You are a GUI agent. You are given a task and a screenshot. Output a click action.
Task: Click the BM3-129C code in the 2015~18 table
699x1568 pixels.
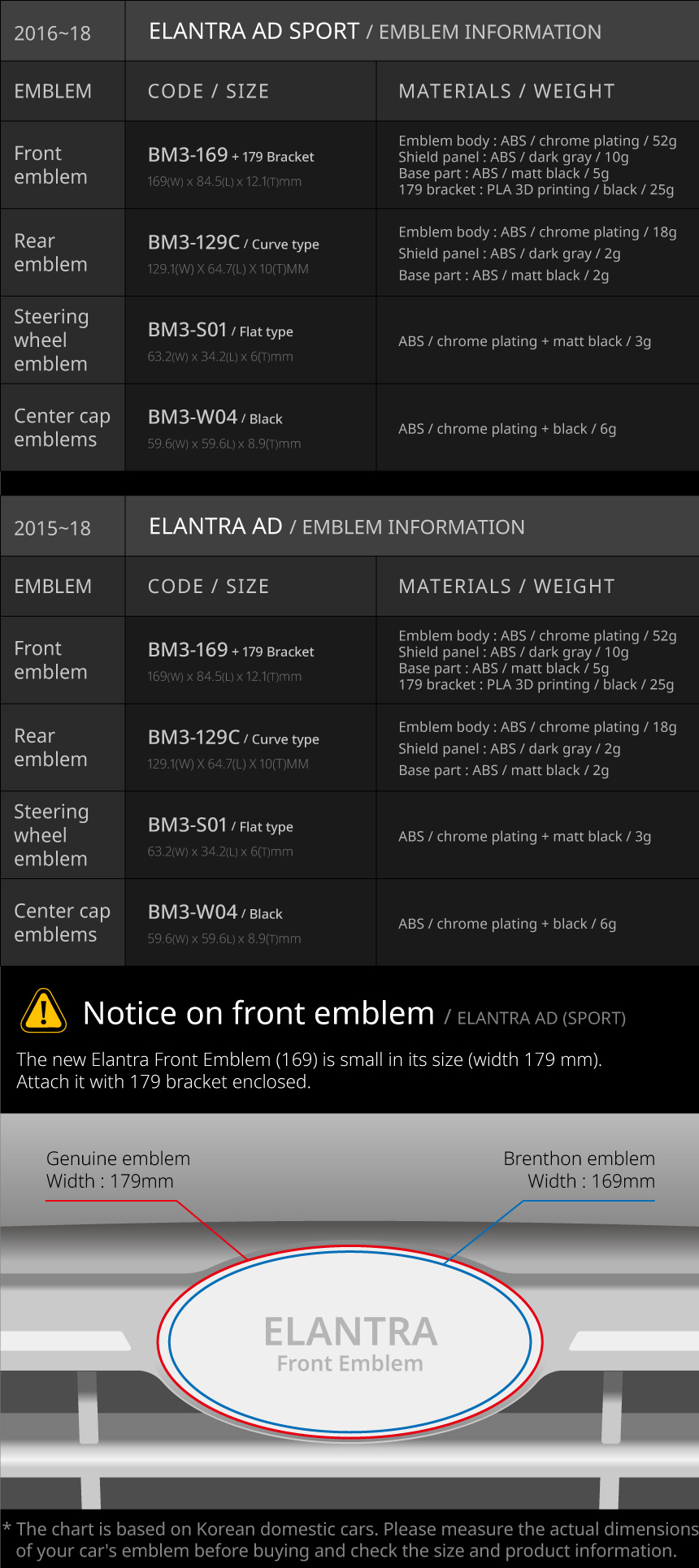pos(193,738)
